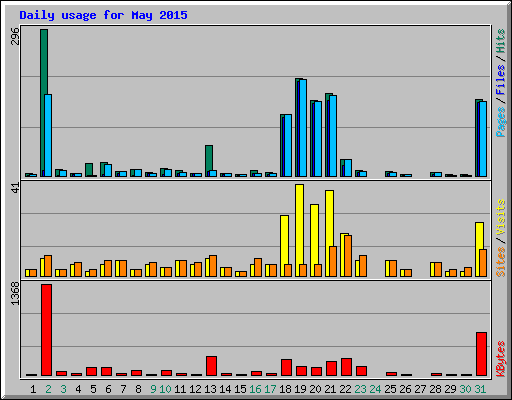The width and height of the screenshot is (512, 400).
Task: Click the red KBytes bar for day 31
Action: (481, 354)
